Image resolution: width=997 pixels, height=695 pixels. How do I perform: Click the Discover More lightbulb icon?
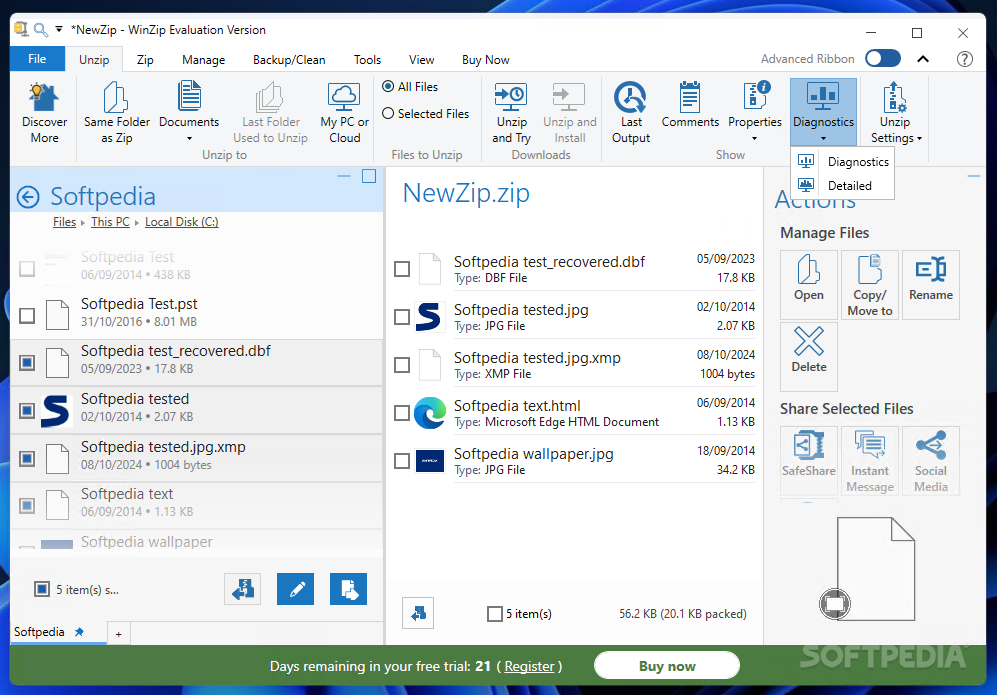pos(44,97)
